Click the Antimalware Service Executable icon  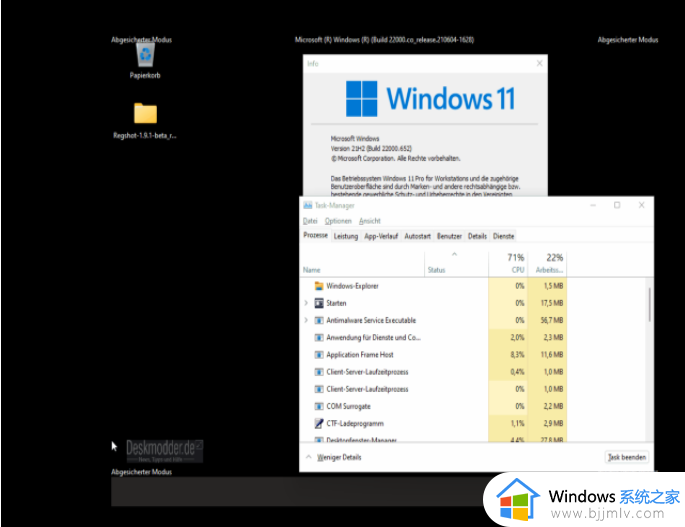(x=319, y=320)
